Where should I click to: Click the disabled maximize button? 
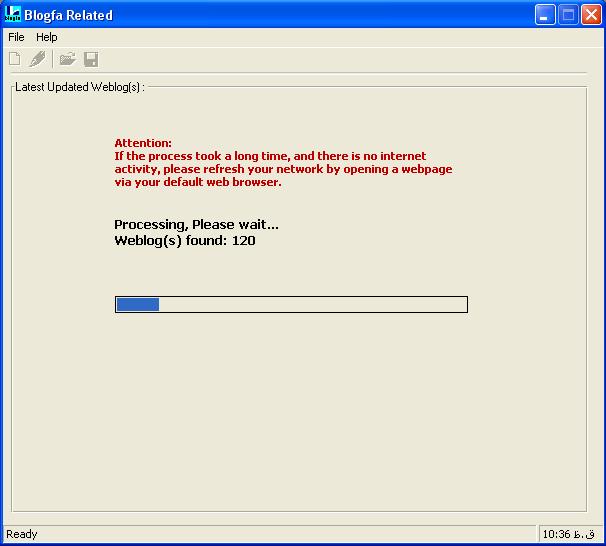click(568, 15)
